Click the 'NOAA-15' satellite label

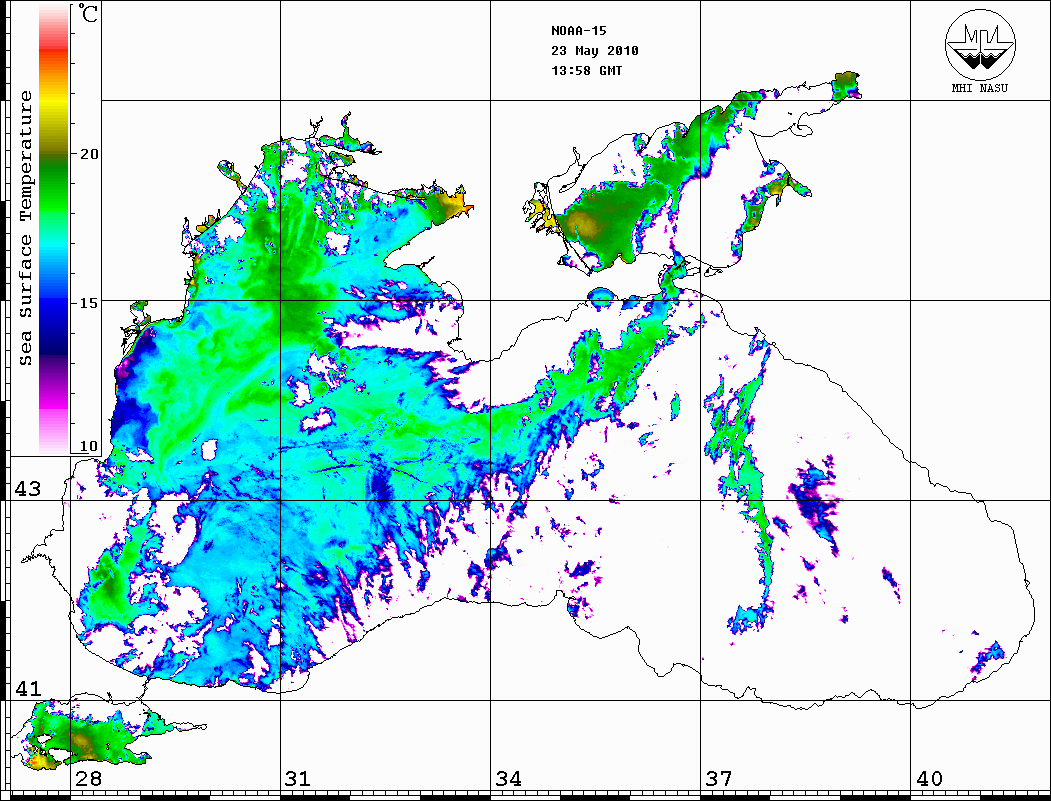coord(578,31)
